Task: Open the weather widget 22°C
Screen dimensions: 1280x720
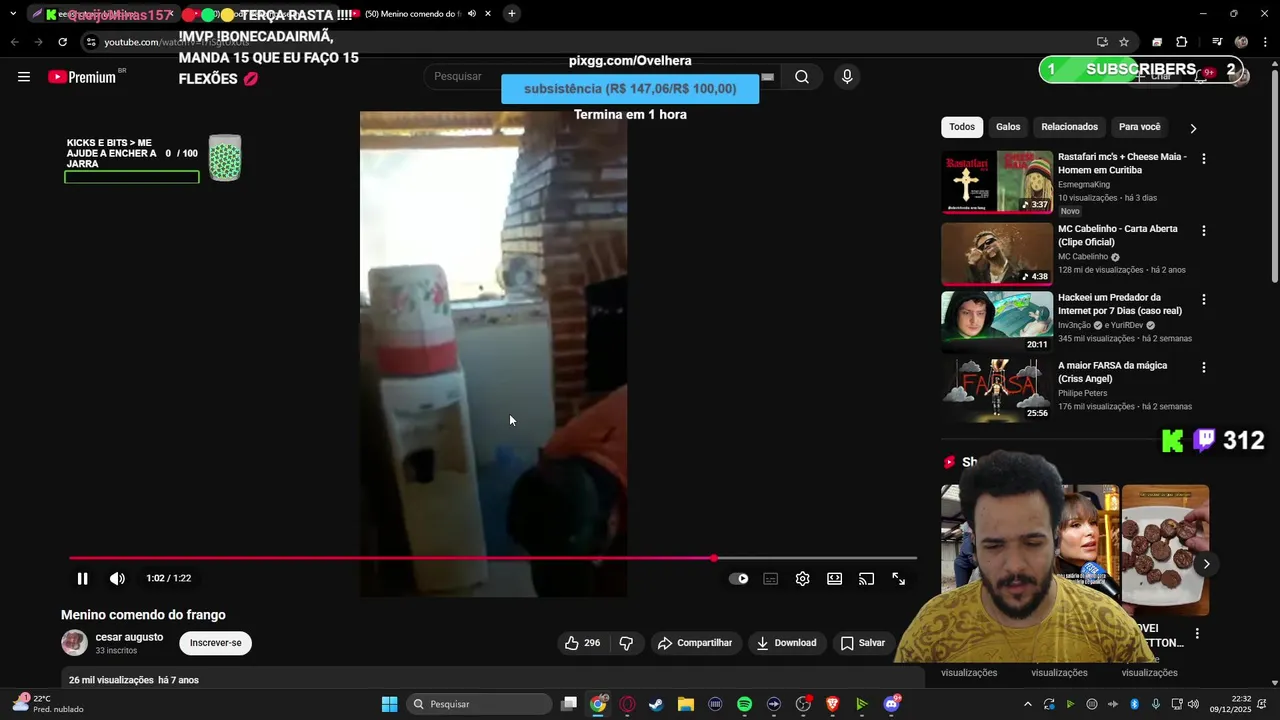Action: click(x=48, y=704)
